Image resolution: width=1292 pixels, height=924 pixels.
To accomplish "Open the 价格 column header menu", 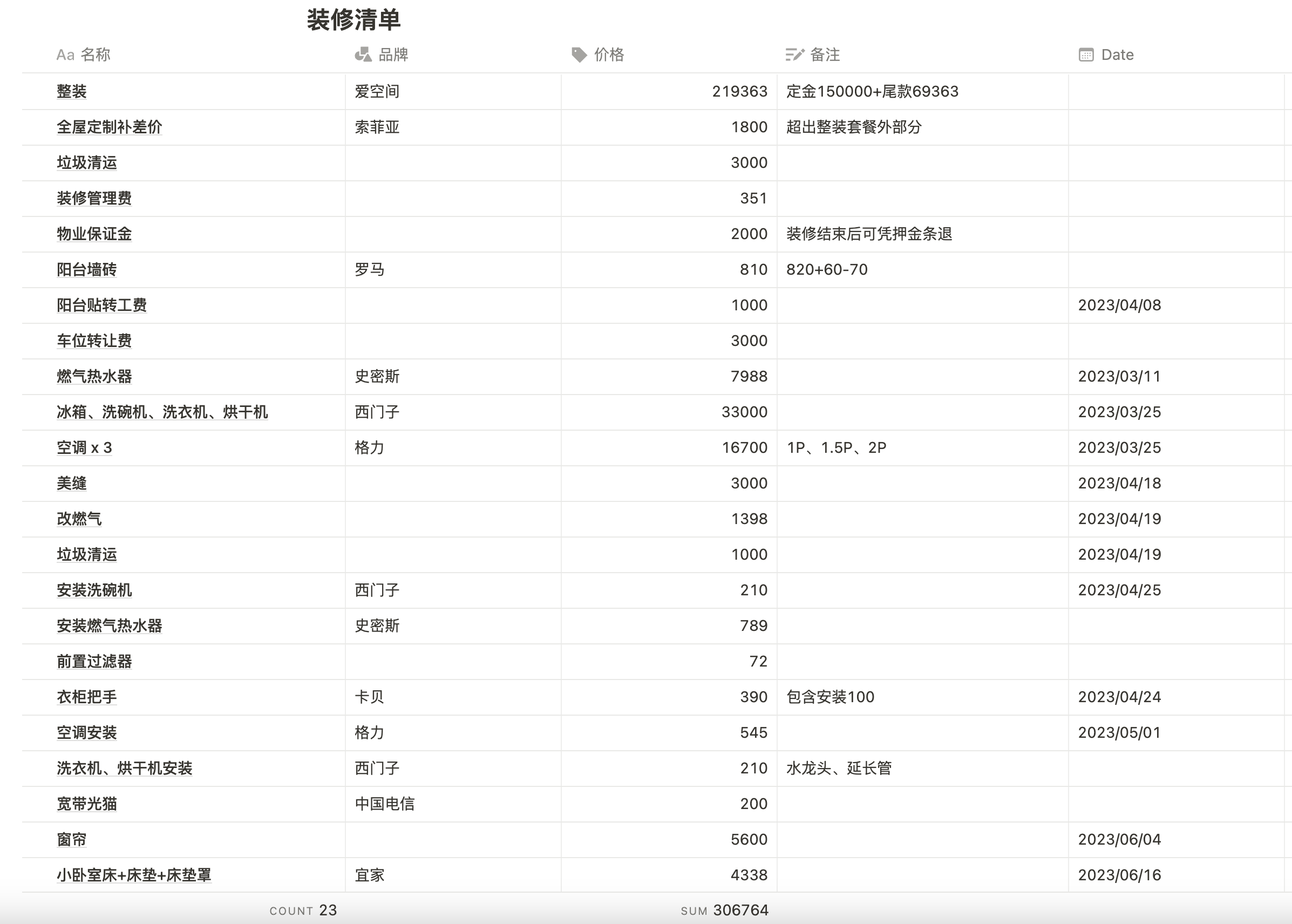I will coord(609,55).
